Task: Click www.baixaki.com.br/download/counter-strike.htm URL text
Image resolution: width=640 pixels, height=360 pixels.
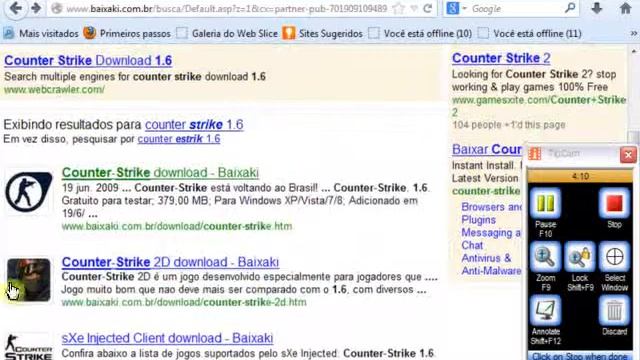Action: (177, 226)
